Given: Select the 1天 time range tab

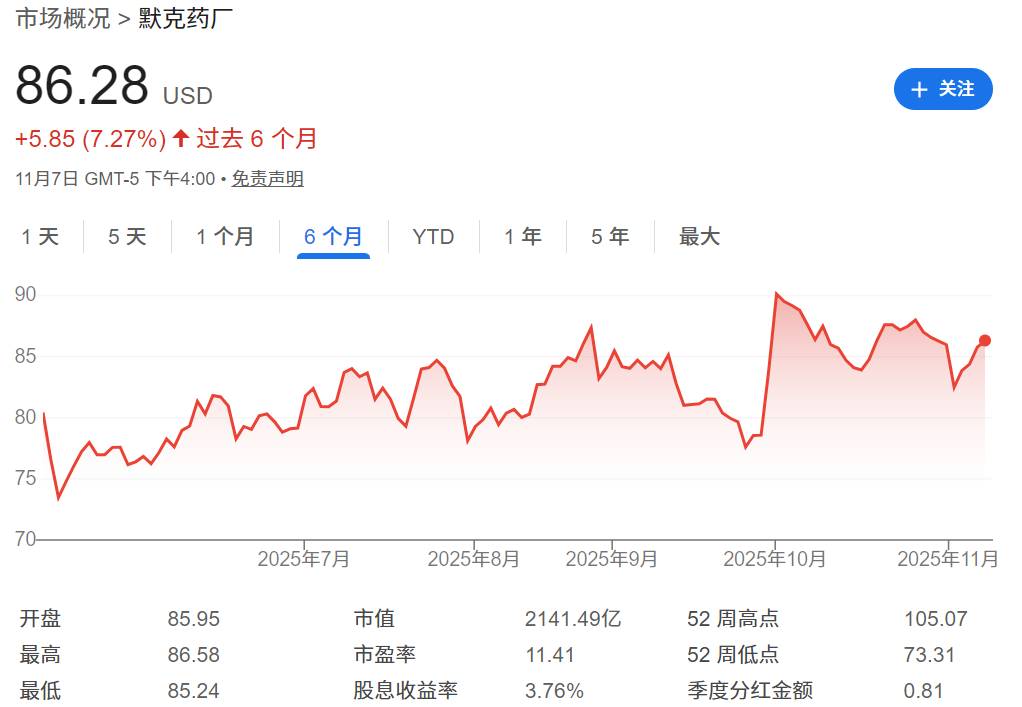Looking at the screenshot, I should (x=41, y=236).
